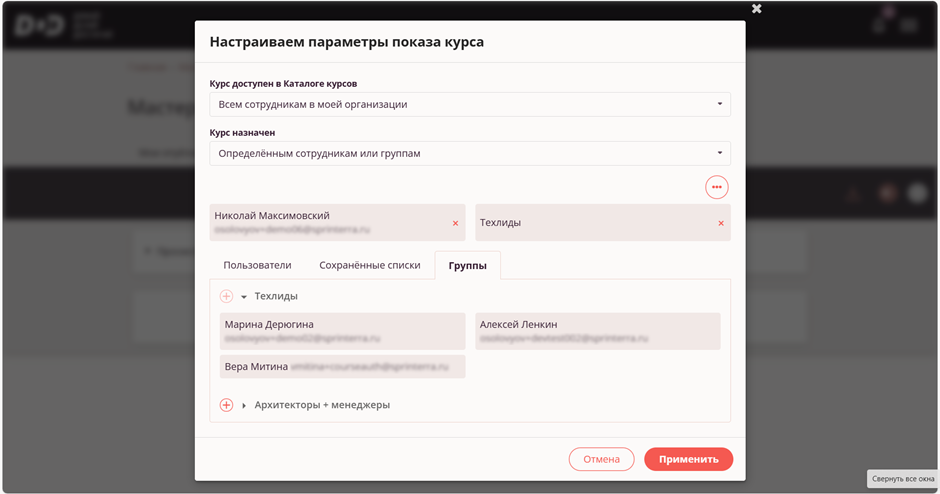This screenshot has height=494, width=940.
Task: Switch to the Пользователи tab
Action: click(x=257, y=265)
